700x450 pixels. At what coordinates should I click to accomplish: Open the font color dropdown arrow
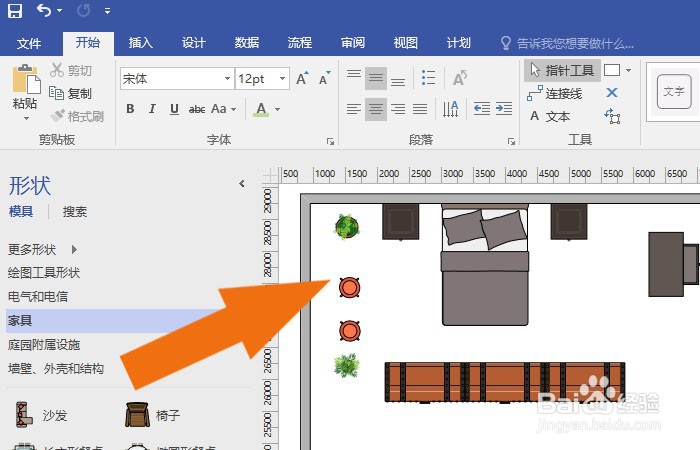277,109
